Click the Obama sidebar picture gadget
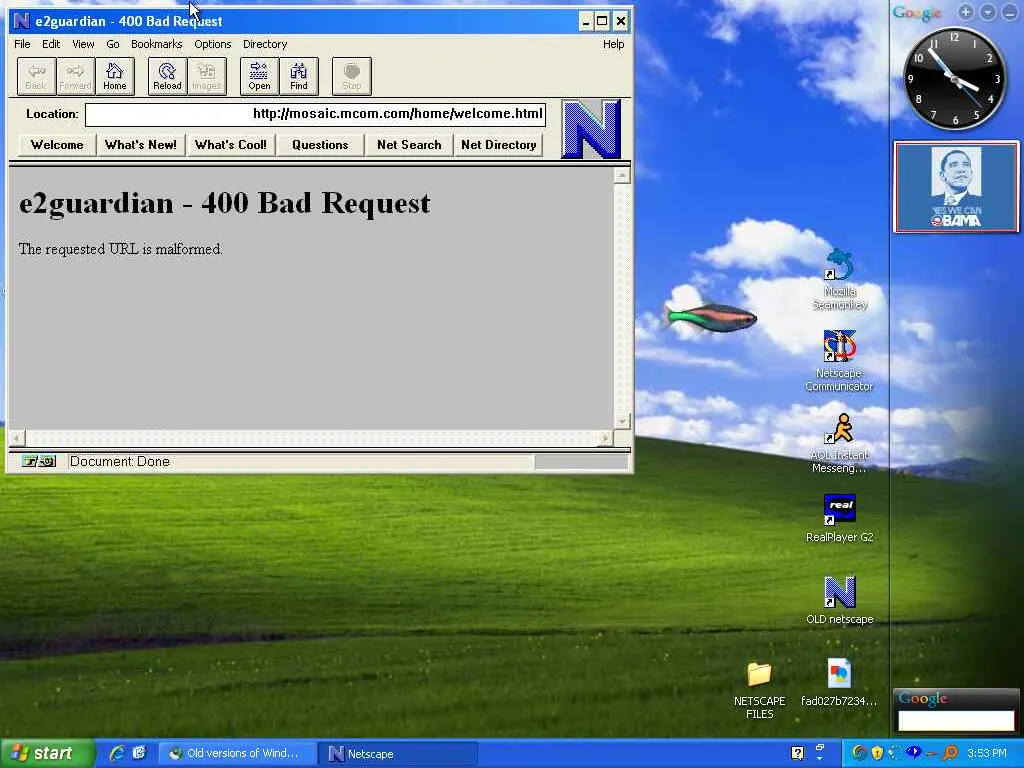Screen dimensions: 1024x768 tap(956, 187)
